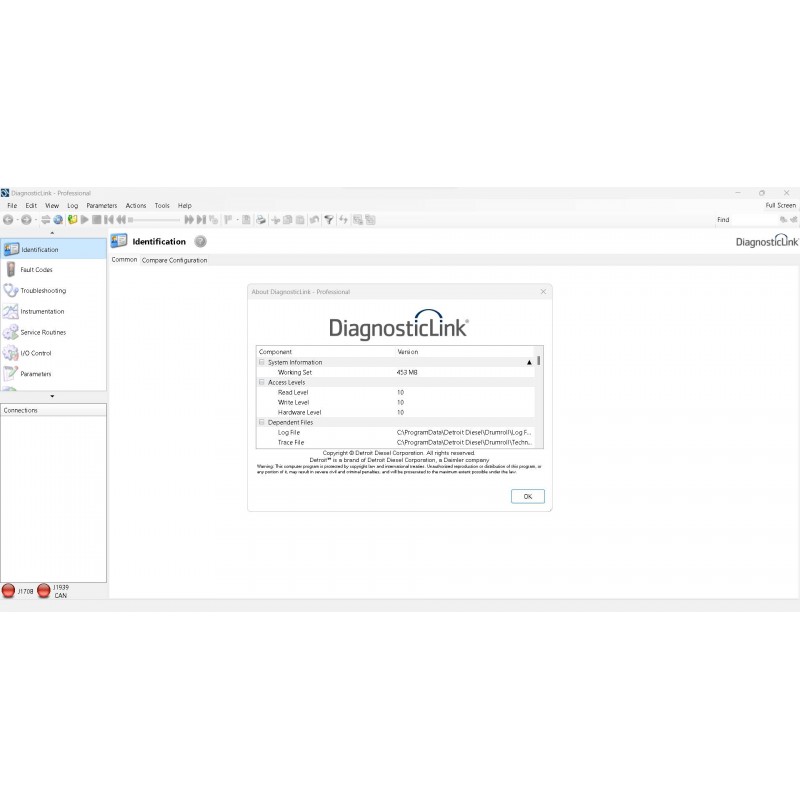
Task: Select the Hardware Level row
Action: point(395,412)
